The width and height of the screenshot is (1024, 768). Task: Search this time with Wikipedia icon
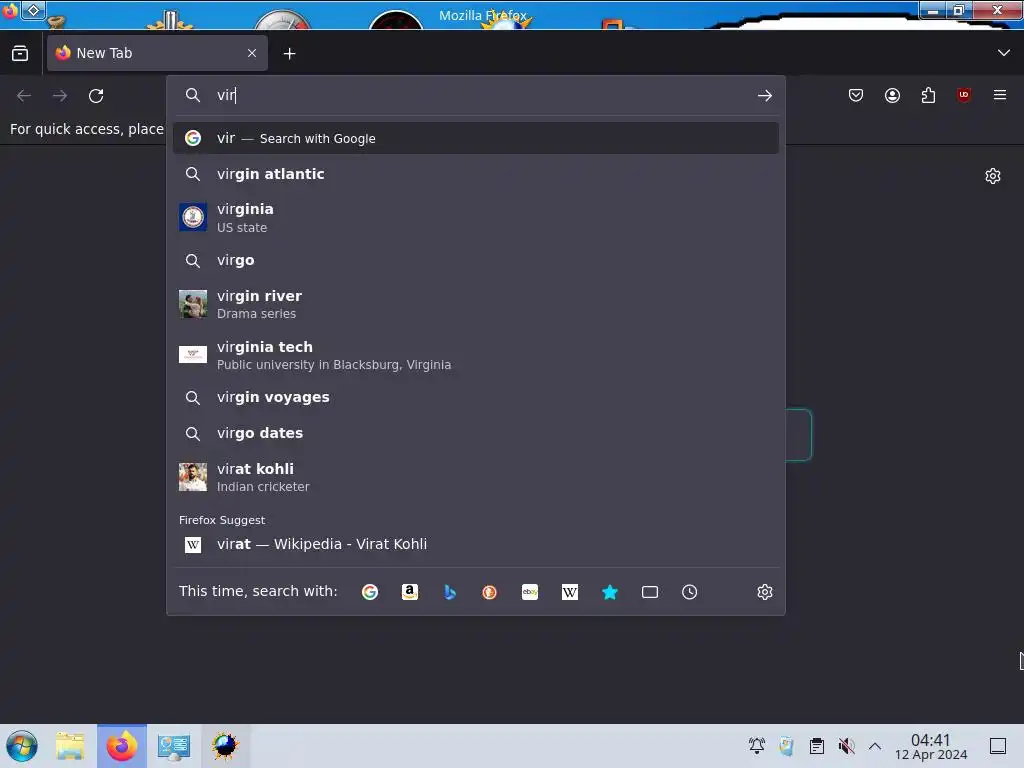coord(569,592)
